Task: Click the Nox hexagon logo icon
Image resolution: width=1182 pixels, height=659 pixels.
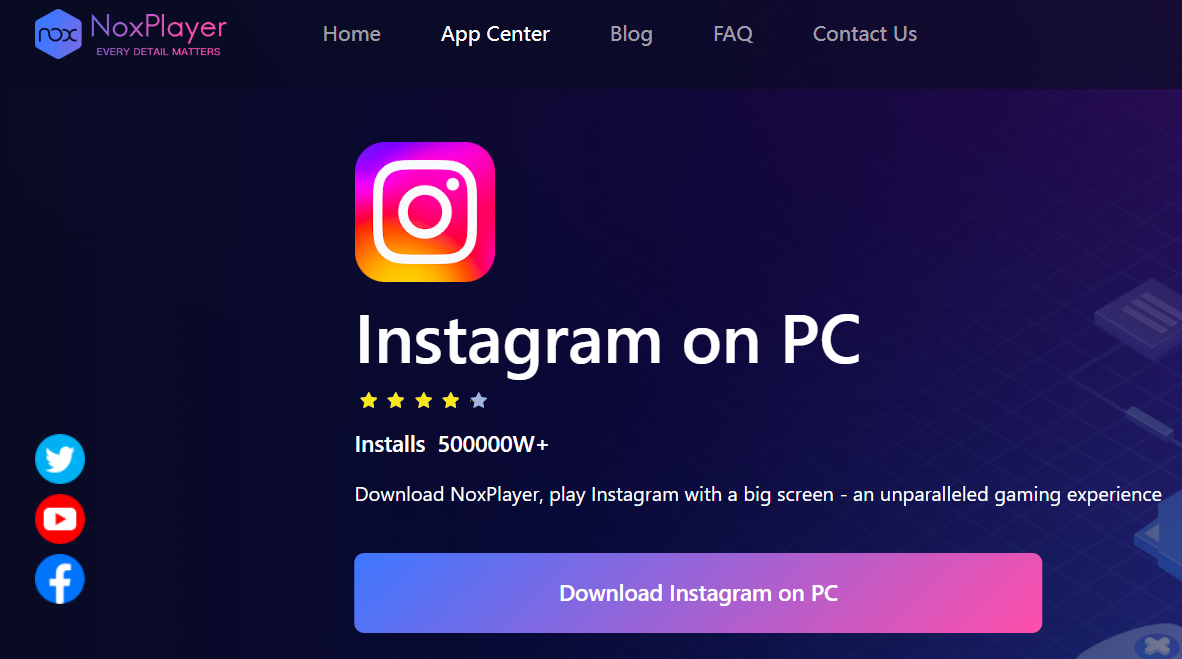Action: click(x=58, y=34)
